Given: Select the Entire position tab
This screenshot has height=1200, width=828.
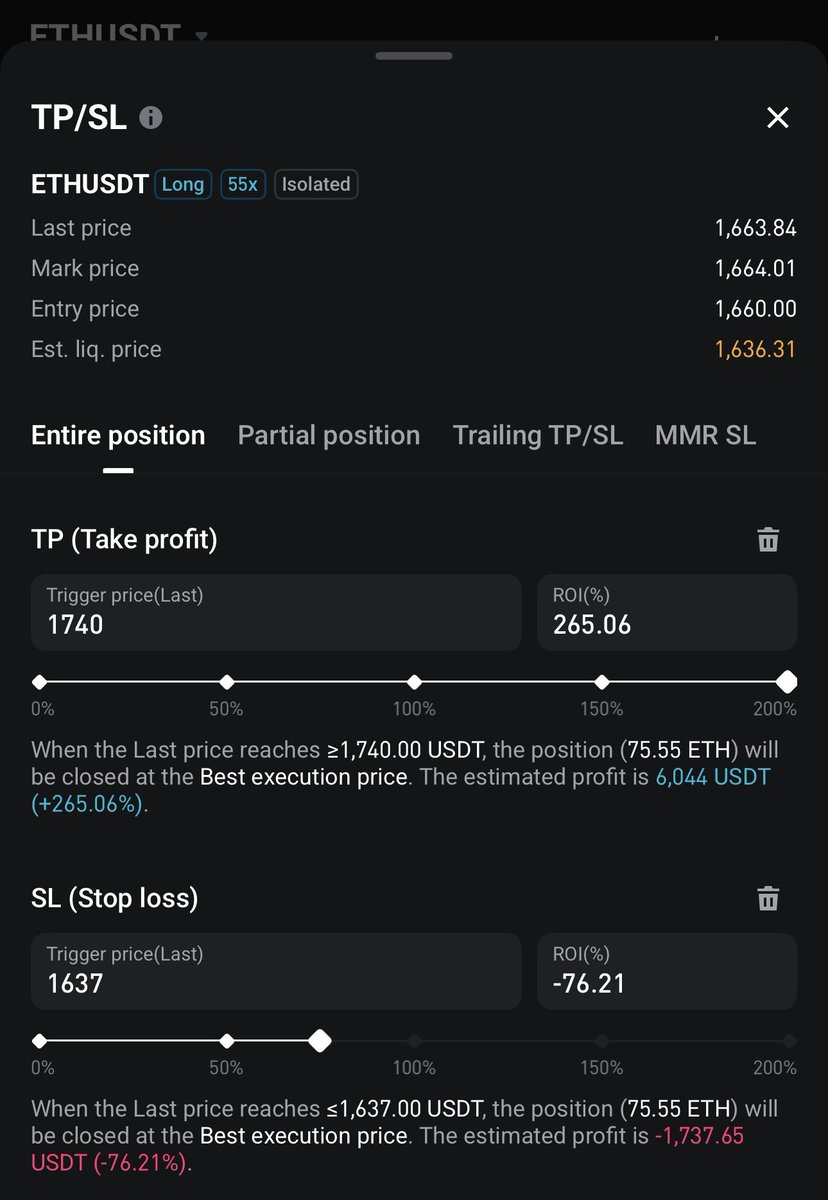Looking at the screenshot, I should (x=118, y=436).
